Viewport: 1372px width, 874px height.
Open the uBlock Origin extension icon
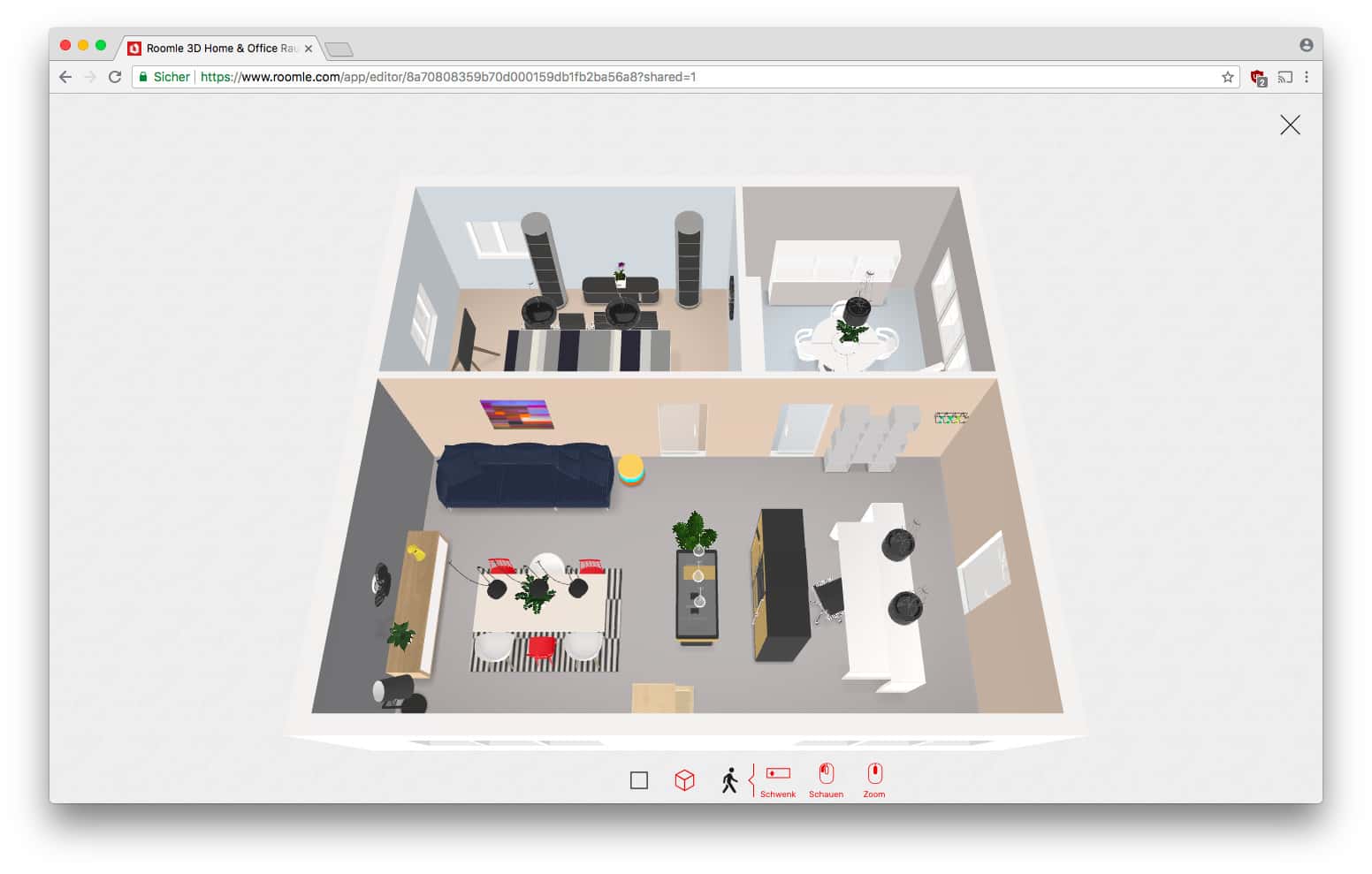[1258, 78]
